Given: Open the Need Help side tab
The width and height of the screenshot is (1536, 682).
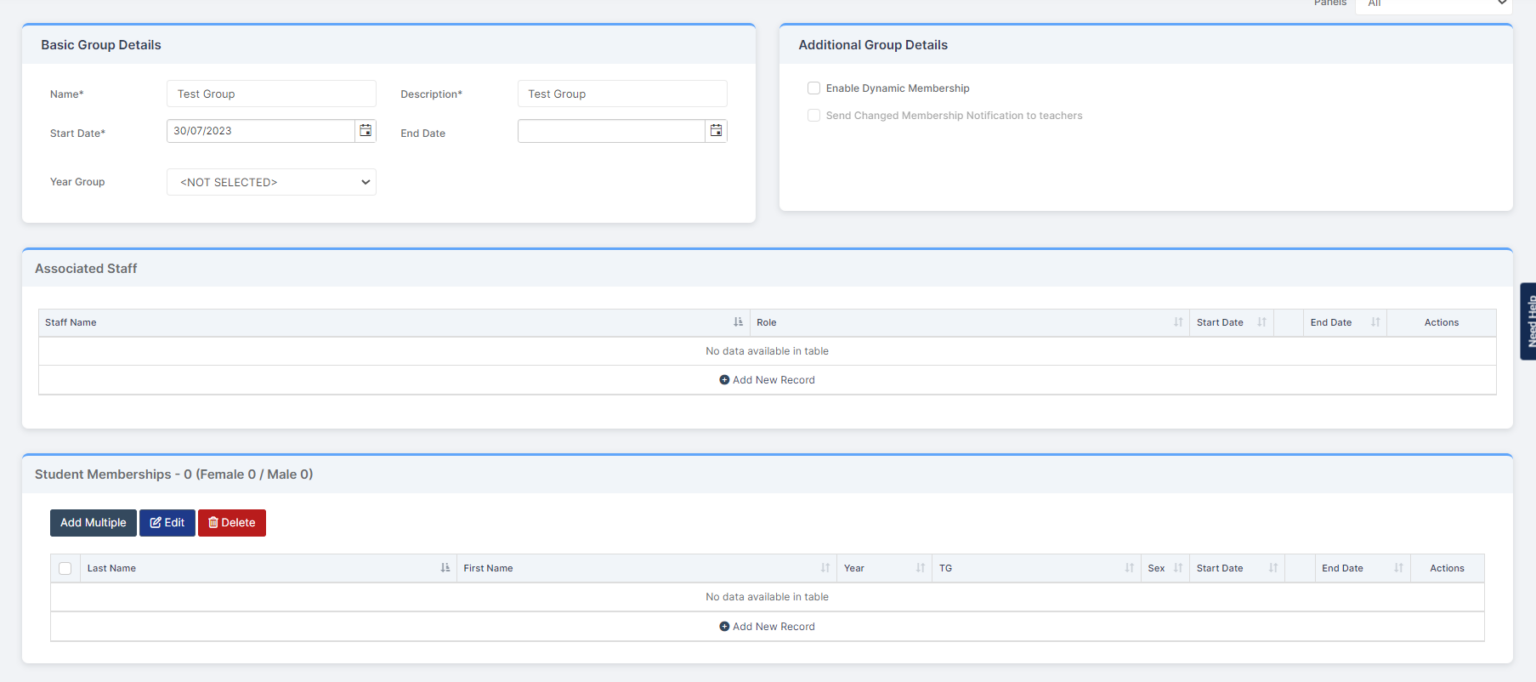Looking at the screenshot, I should pyautogui.click(x=1529, y=320).
